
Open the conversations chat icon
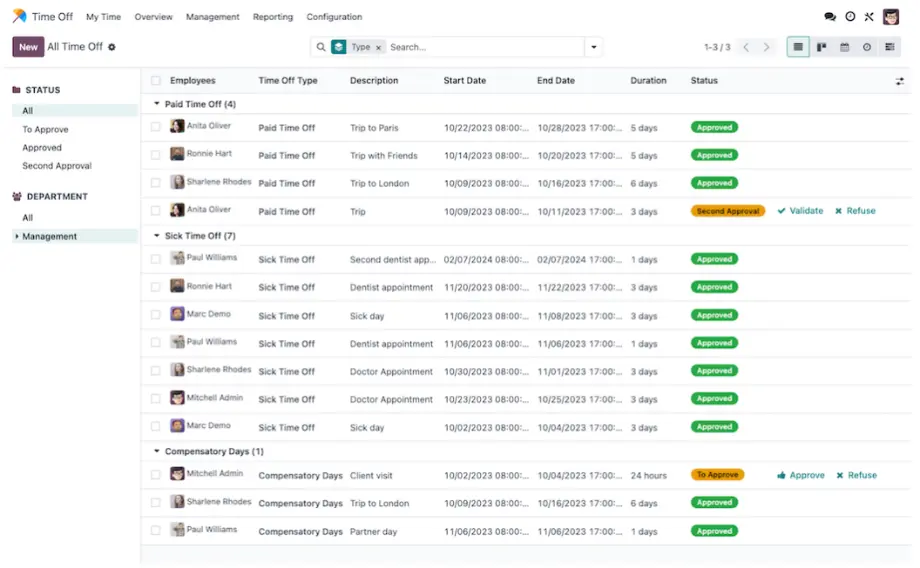coord(829,17)
